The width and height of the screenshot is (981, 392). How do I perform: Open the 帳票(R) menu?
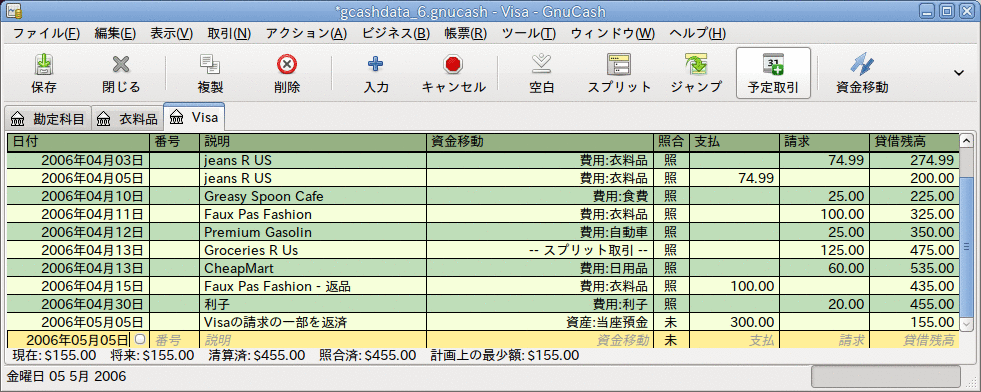465,33
